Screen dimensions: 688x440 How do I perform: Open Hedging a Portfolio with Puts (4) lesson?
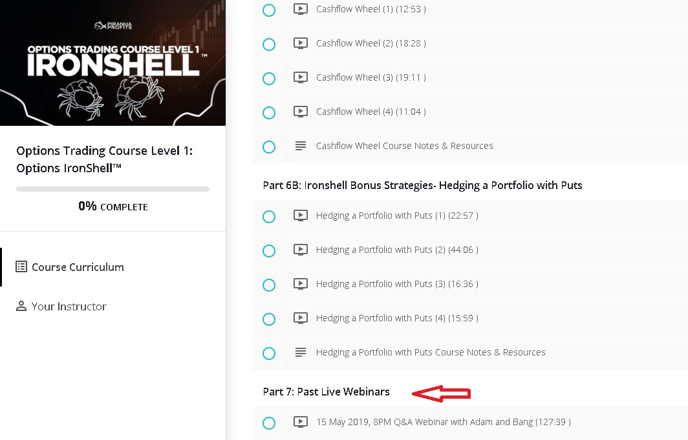click(397, 318)
